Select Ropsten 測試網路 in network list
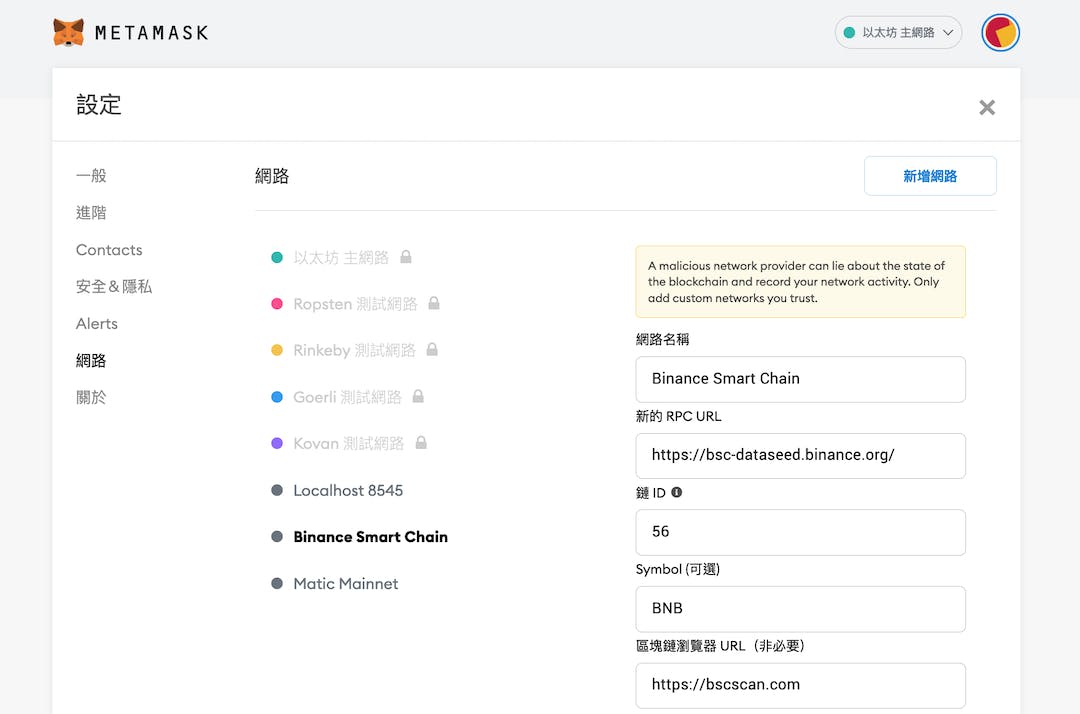1080x714 pixels. (x=355, y=304)
